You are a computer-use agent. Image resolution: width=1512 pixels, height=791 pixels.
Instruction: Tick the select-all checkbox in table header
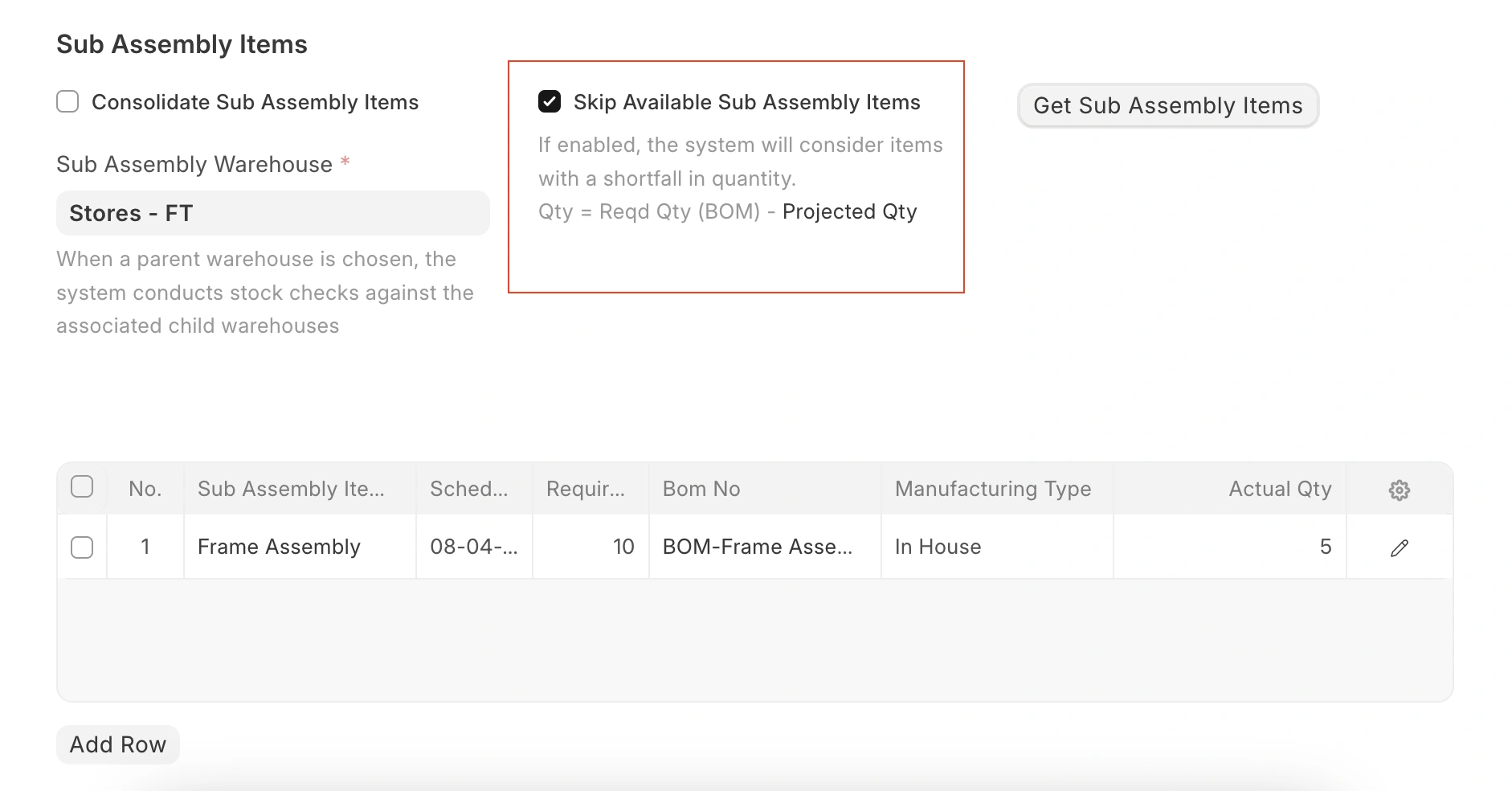pyautogui.click(x=82, y=487)
